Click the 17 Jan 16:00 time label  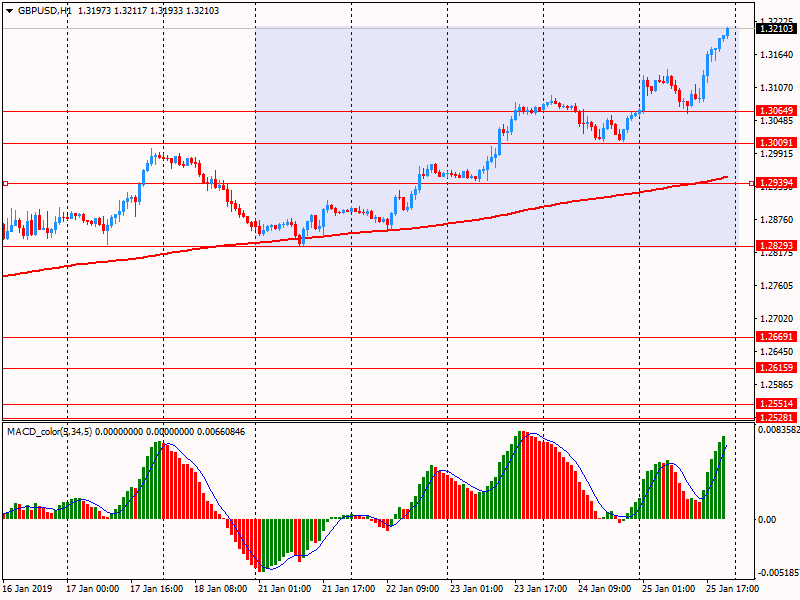point(157,588)
